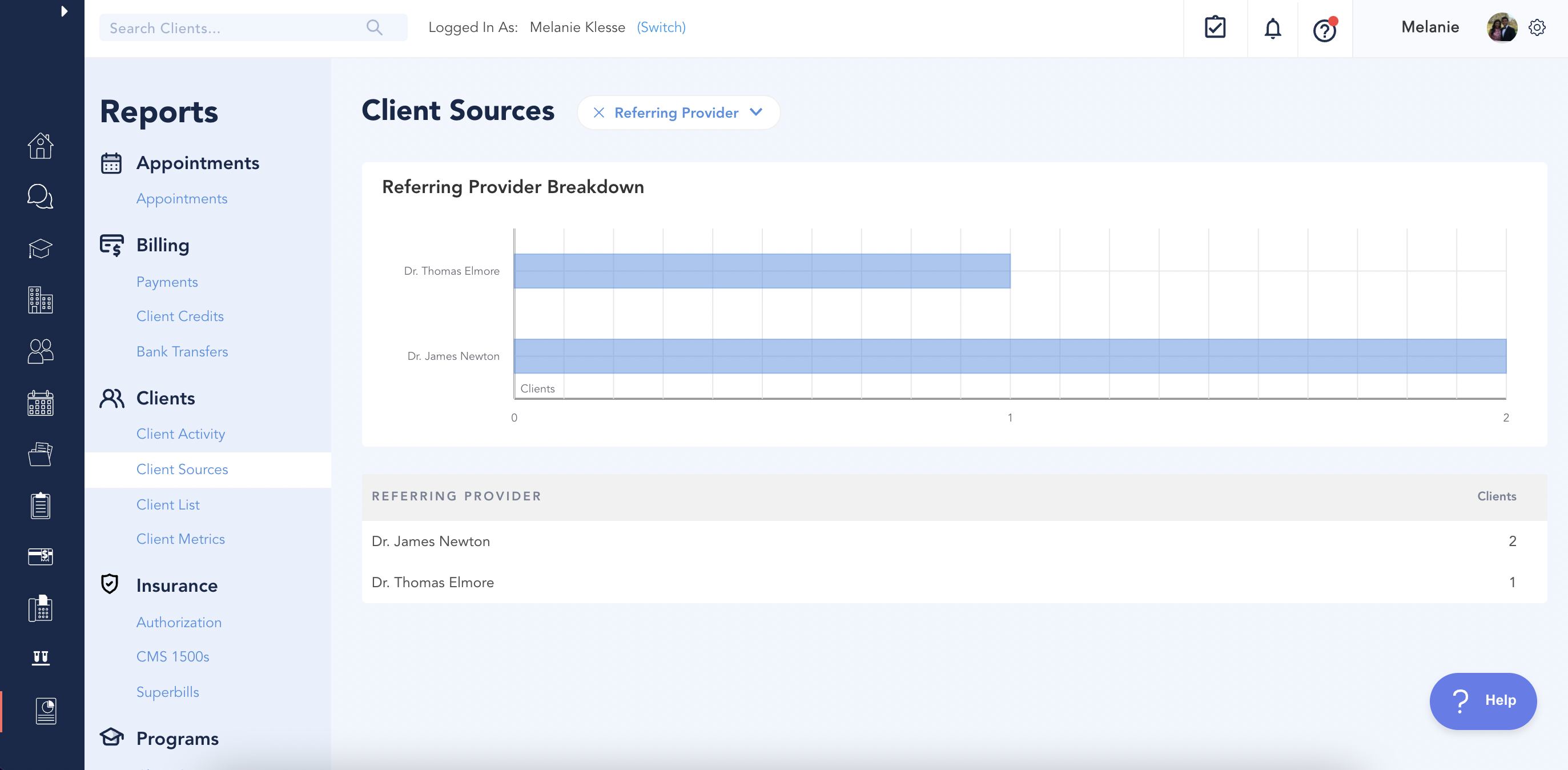Clear the Referring Provider filter X
The image size is (1568, 770).
coord(598,113)
